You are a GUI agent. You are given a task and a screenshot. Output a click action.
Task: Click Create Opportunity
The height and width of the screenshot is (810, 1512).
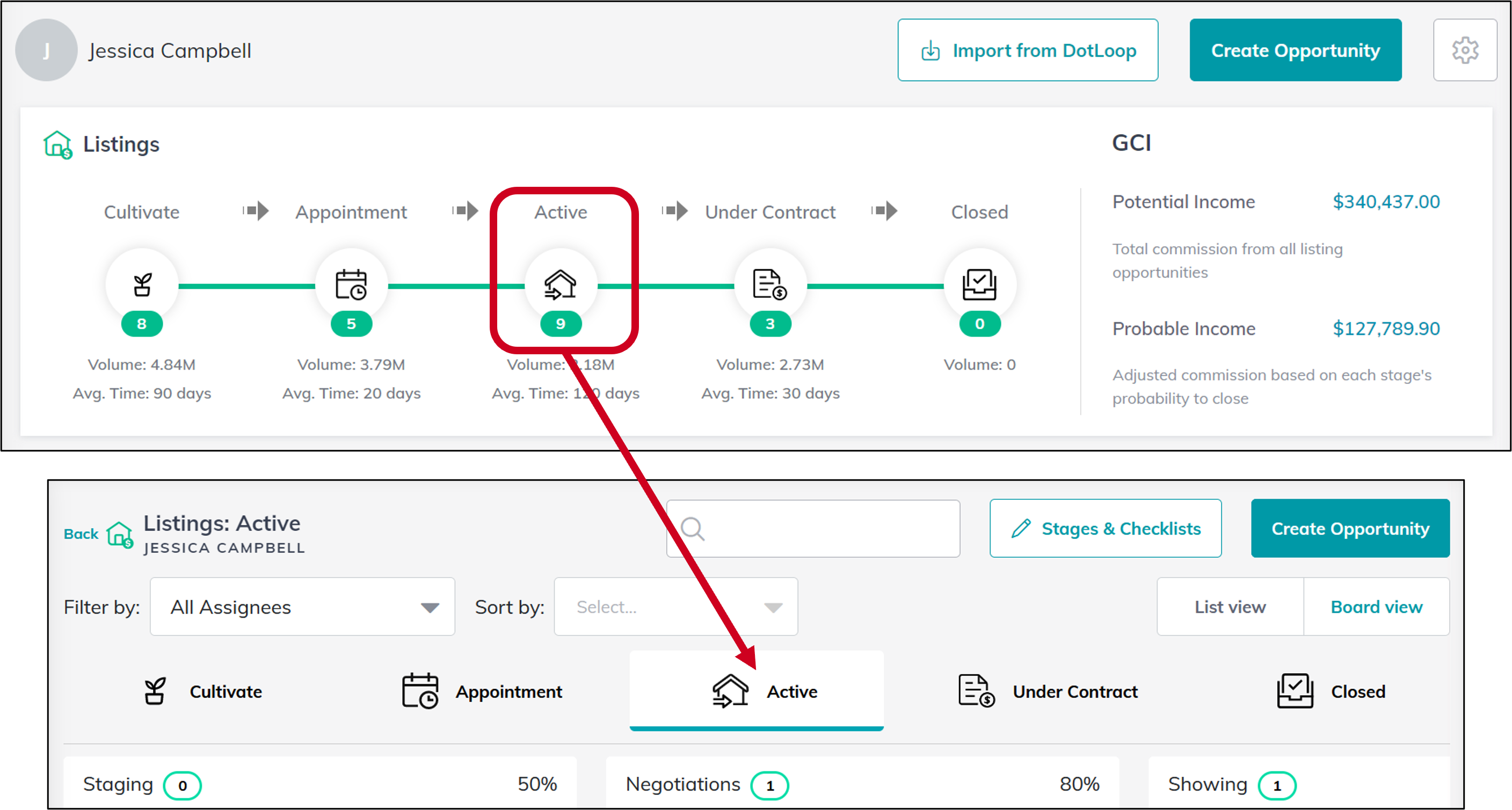pos(1295,50)
